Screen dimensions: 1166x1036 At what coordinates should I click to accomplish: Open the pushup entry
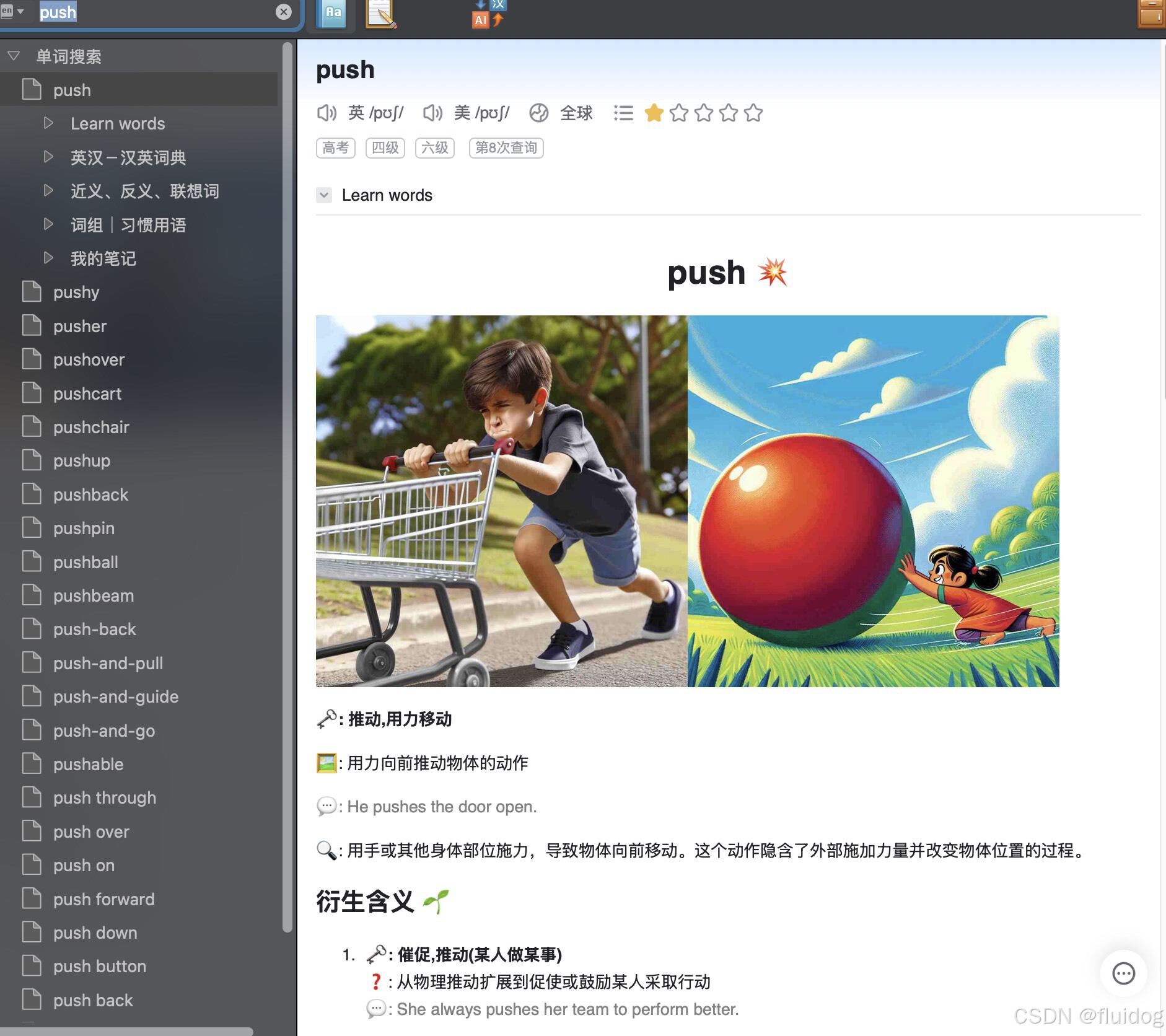click(139, 460)
